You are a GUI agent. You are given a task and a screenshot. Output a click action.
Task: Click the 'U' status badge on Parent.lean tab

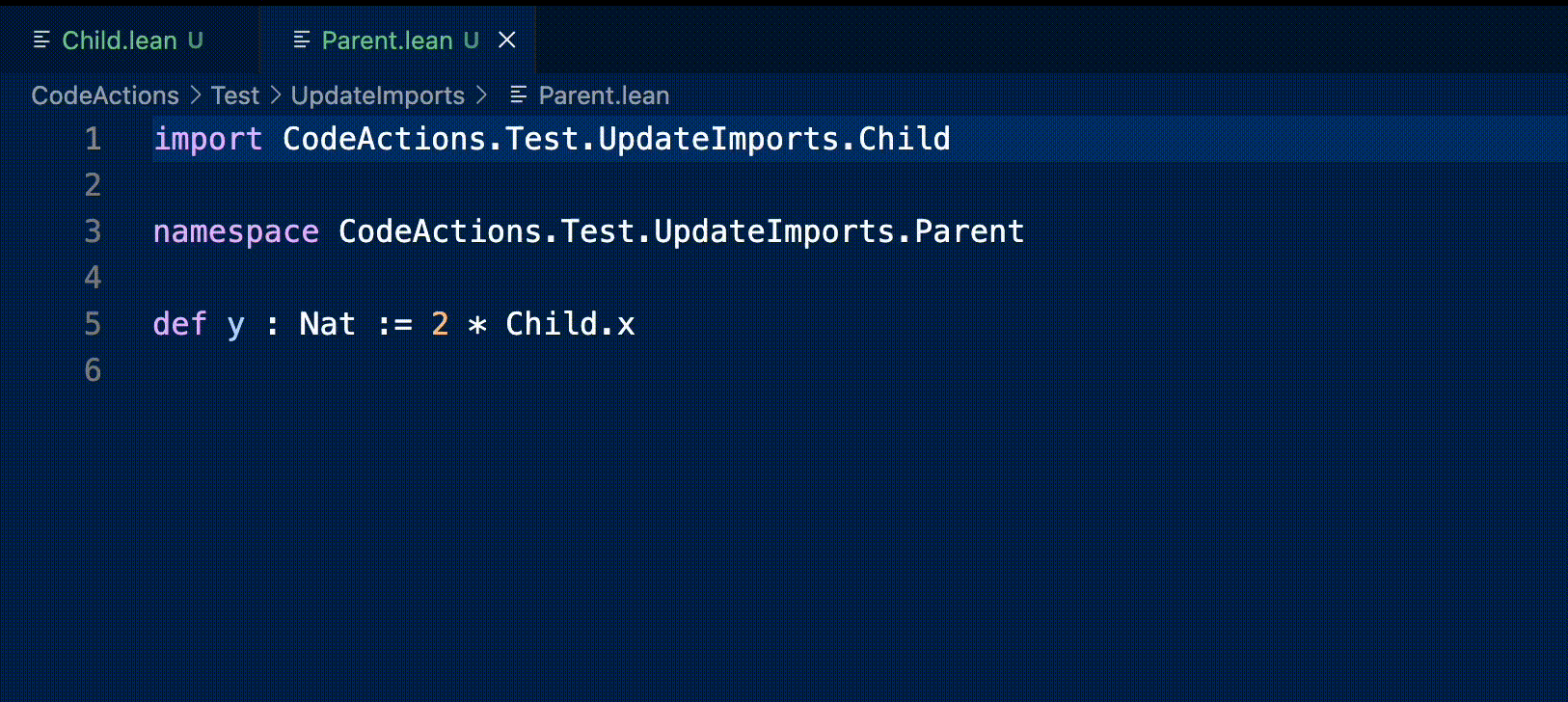point(471,40)
